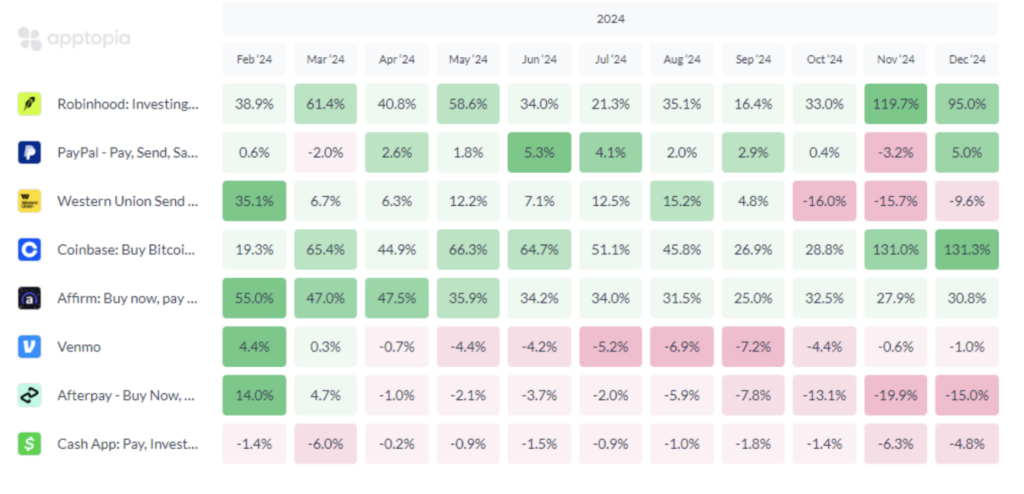The image size is (1024, 494).
Task: Click the Venmo app icon
Action: coord(29,347)
